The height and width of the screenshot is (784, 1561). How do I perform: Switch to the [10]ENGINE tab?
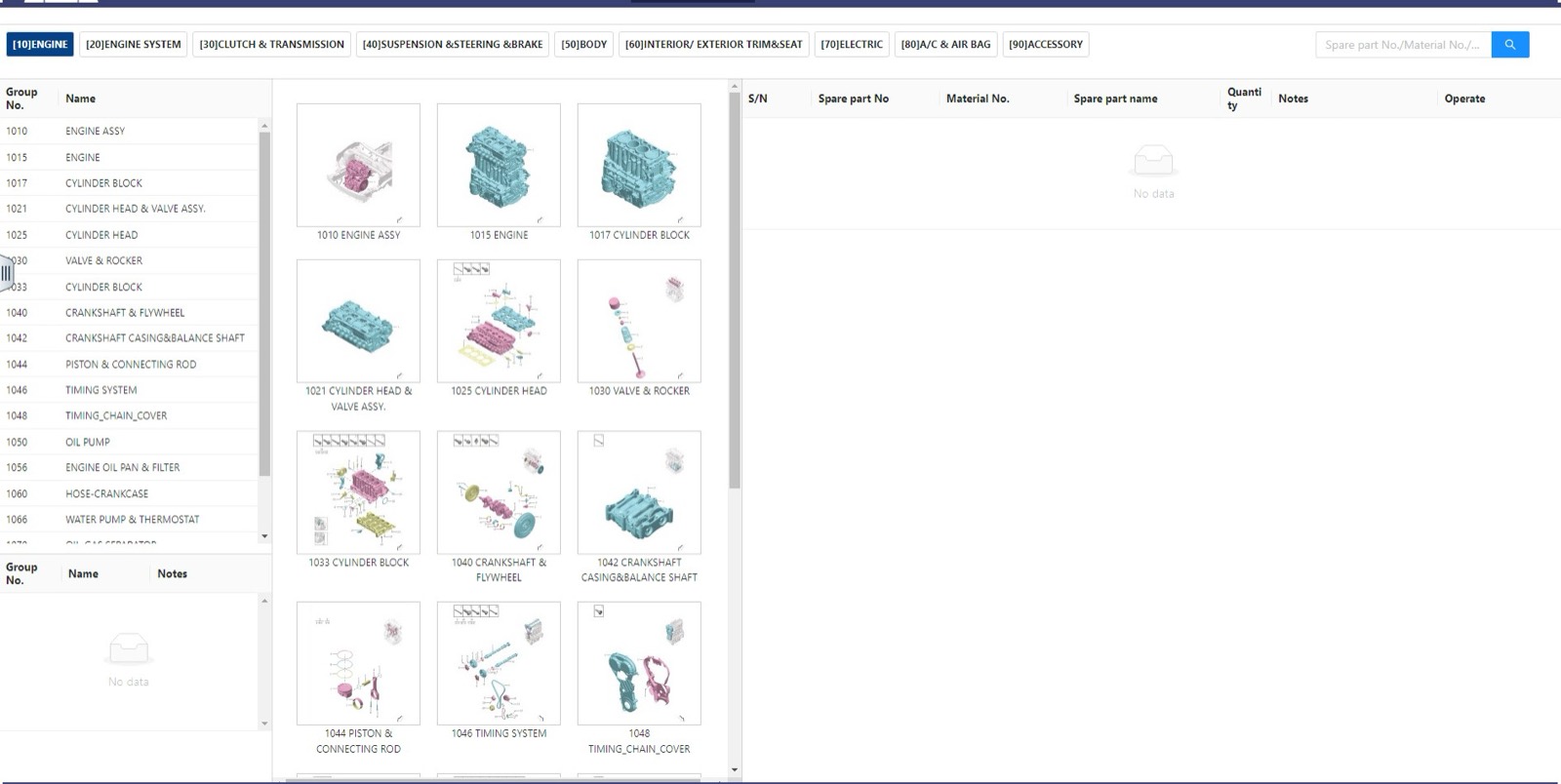pyautogui.click(x=41, y=45)
